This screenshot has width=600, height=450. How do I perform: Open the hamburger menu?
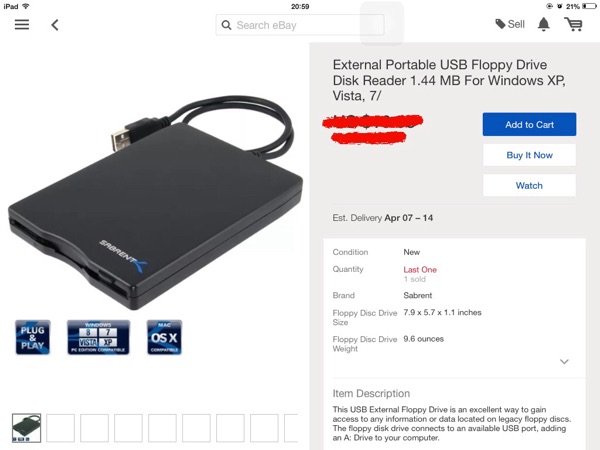(22, 25)
